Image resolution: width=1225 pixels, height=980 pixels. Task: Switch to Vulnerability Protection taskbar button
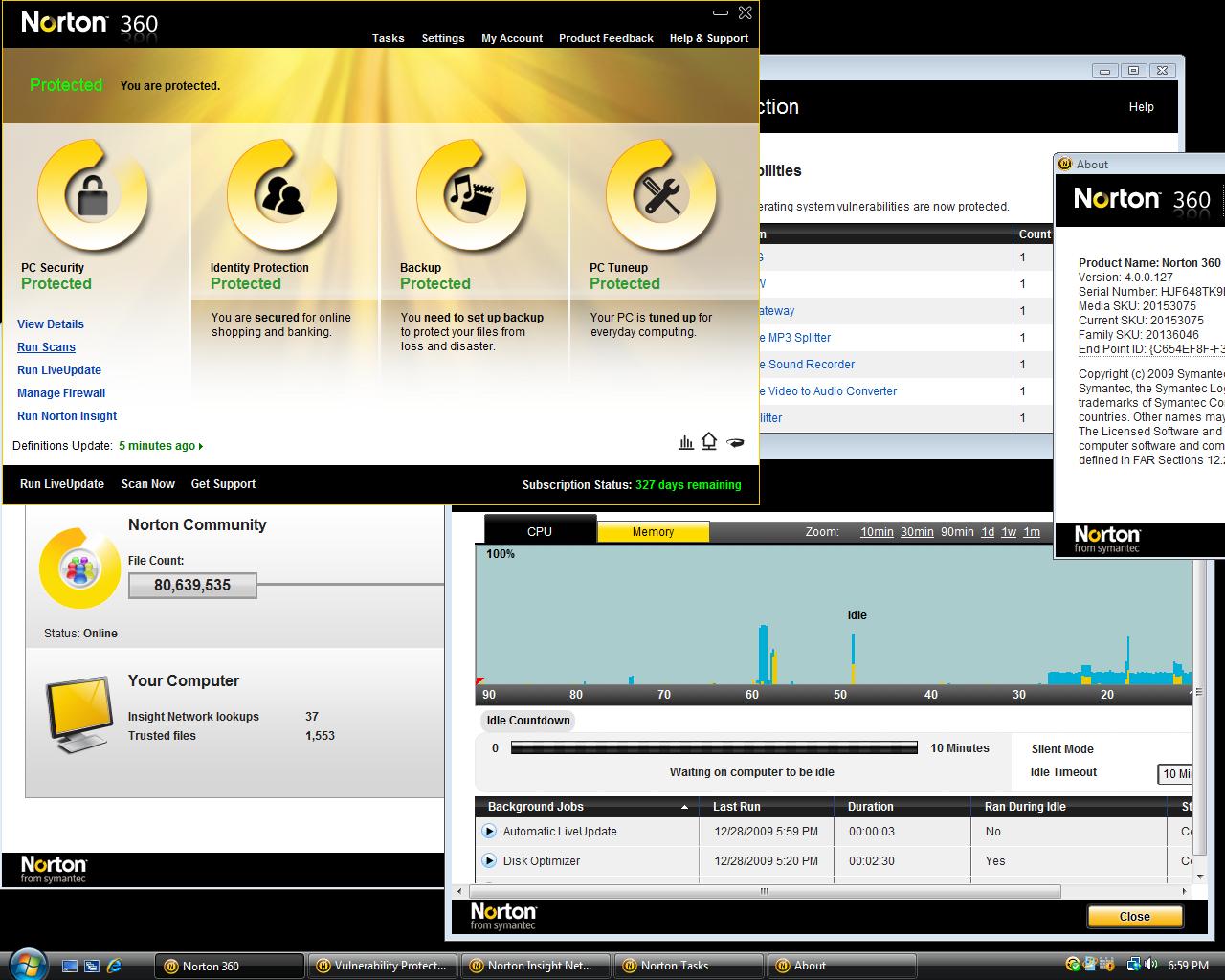pyautogui.click(x=383, y=966)
